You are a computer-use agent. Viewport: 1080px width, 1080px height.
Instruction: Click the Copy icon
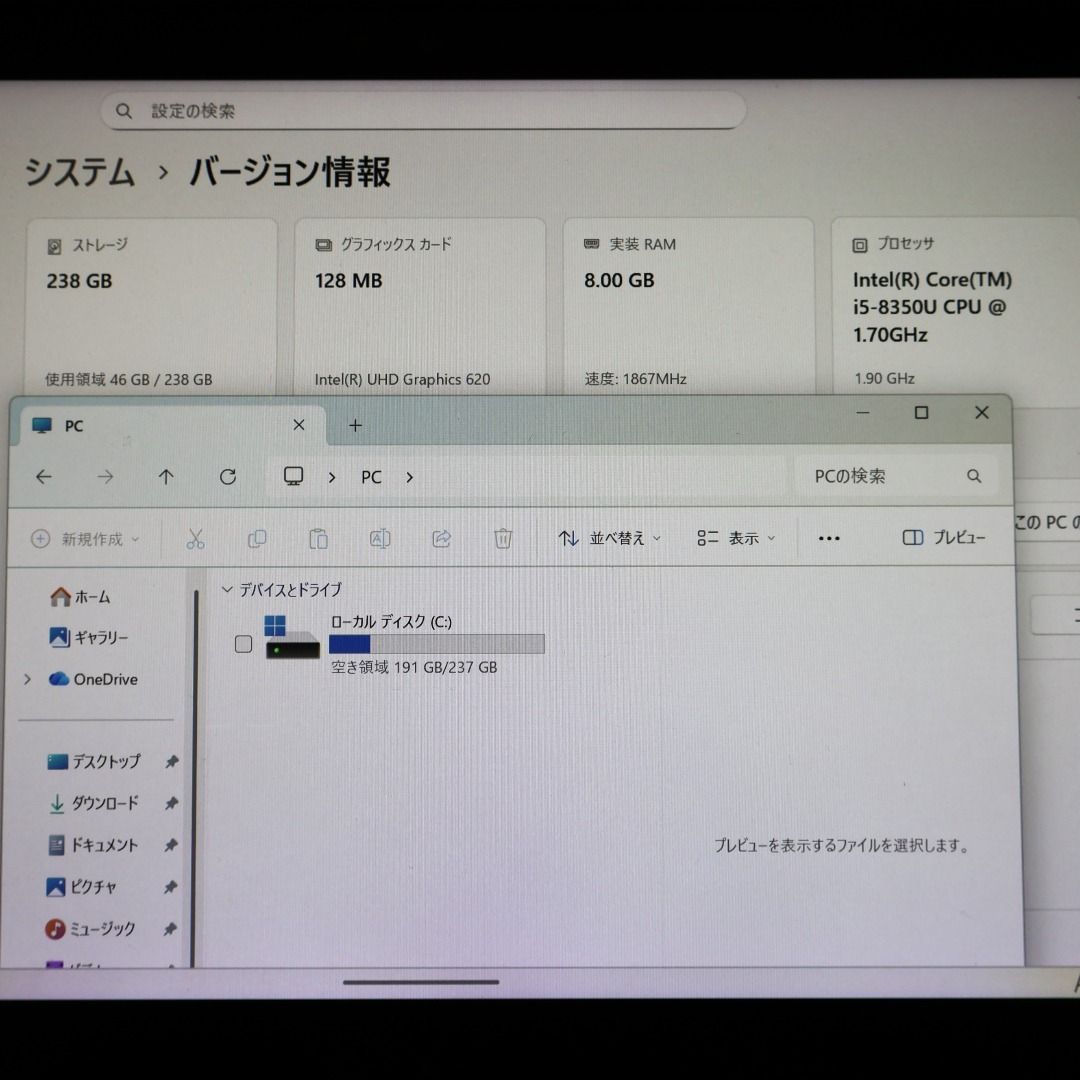coord(257,538)
